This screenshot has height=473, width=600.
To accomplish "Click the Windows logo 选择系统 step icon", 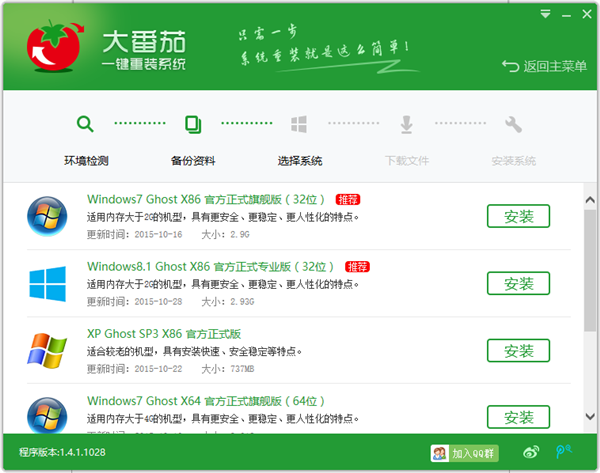I will 299,124.
